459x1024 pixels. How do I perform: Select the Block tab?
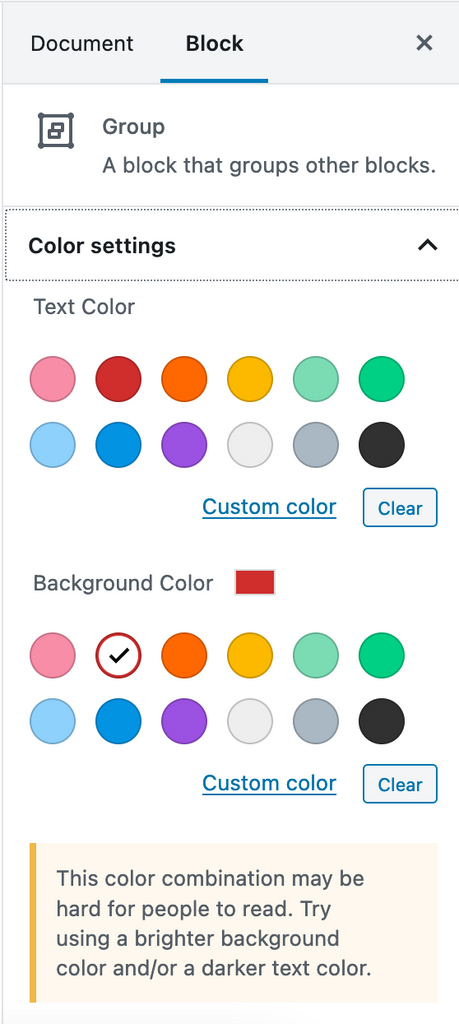[214, 44]
